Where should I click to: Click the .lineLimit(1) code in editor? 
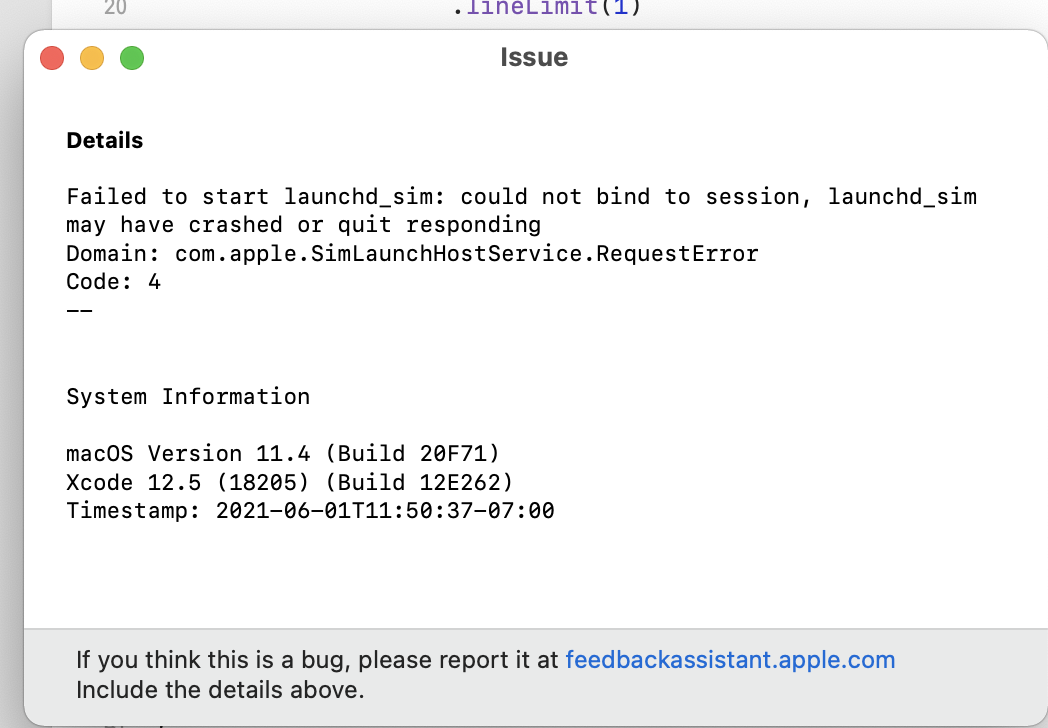click(547, 8)
